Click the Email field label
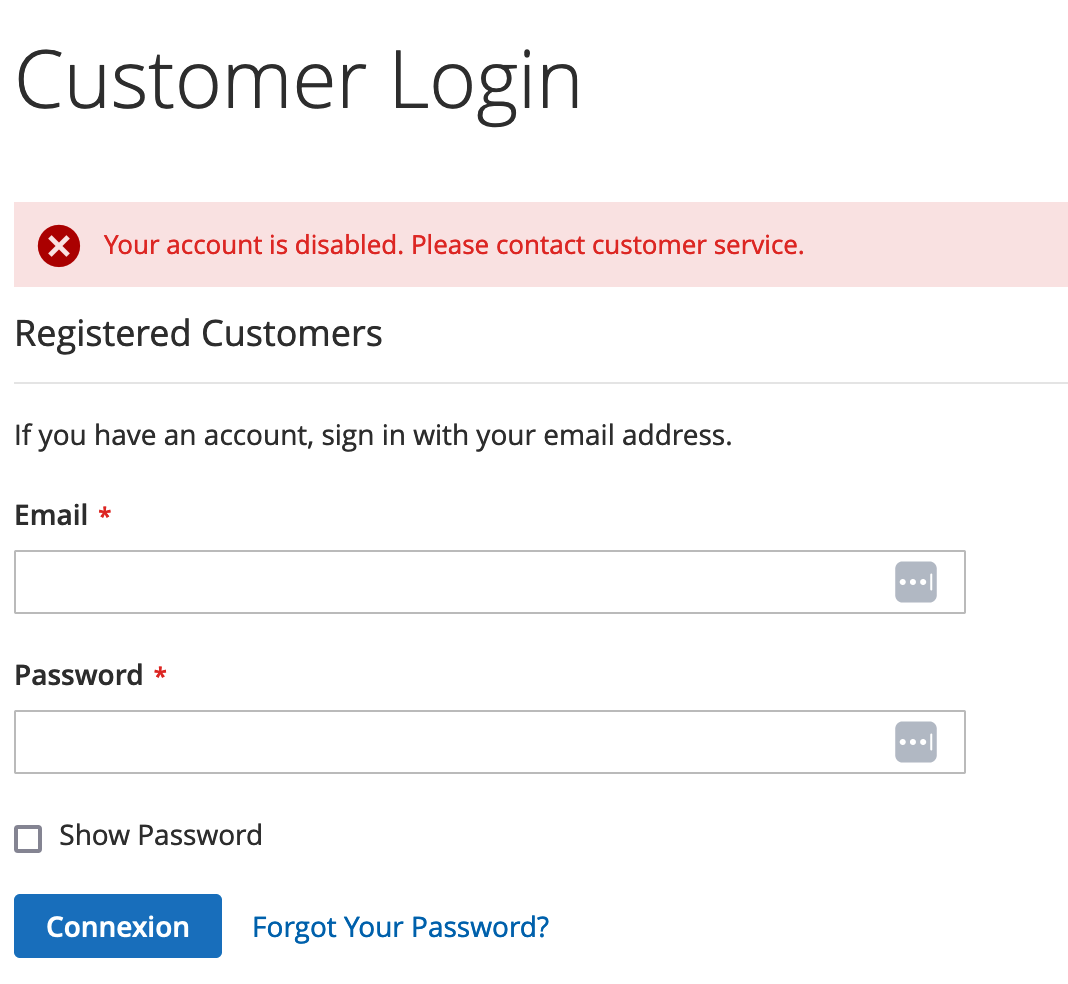The width and height of the screenshot is (1068, 984). click(52, 516)
